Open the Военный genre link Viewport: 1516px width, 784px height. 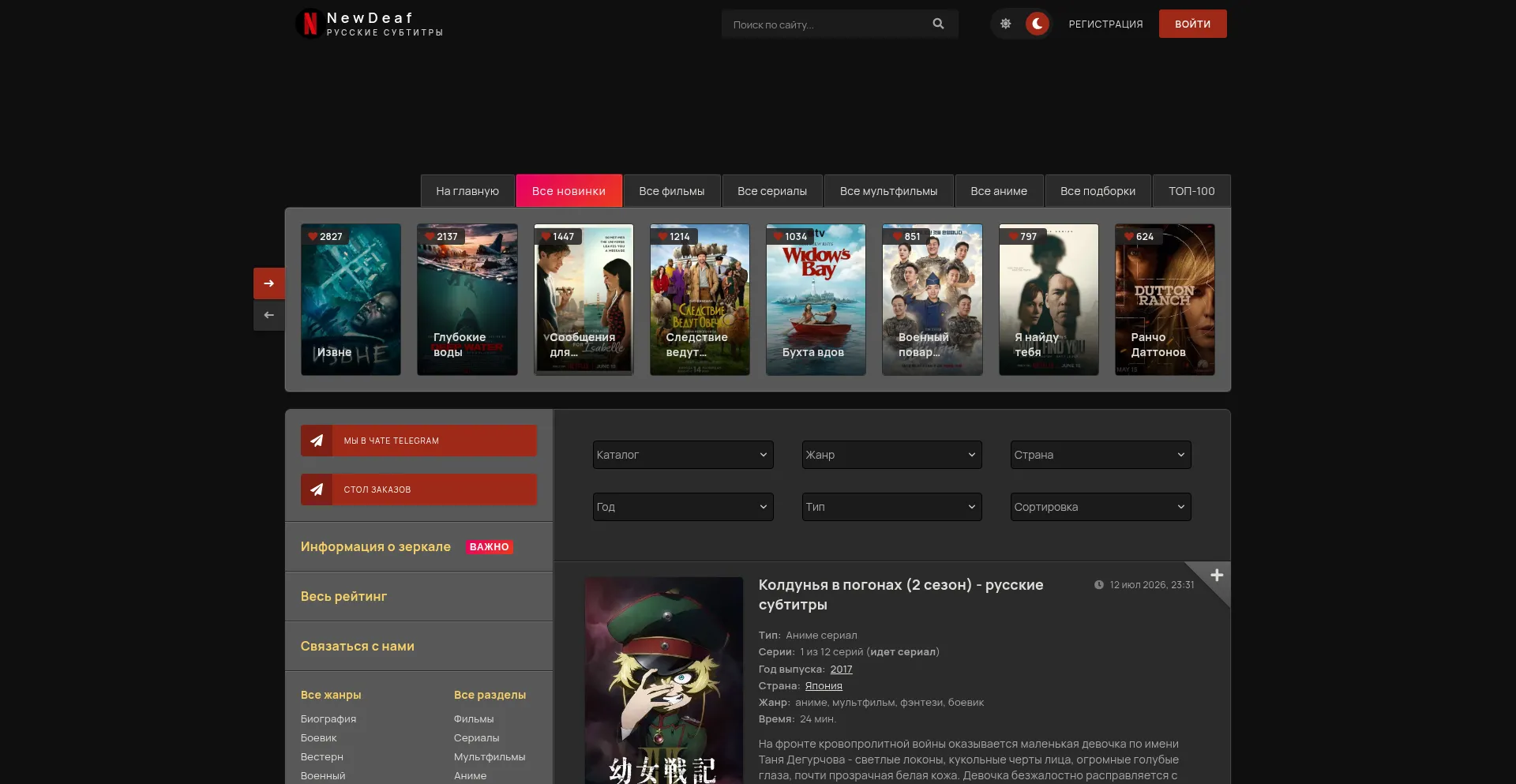(323, 775)
